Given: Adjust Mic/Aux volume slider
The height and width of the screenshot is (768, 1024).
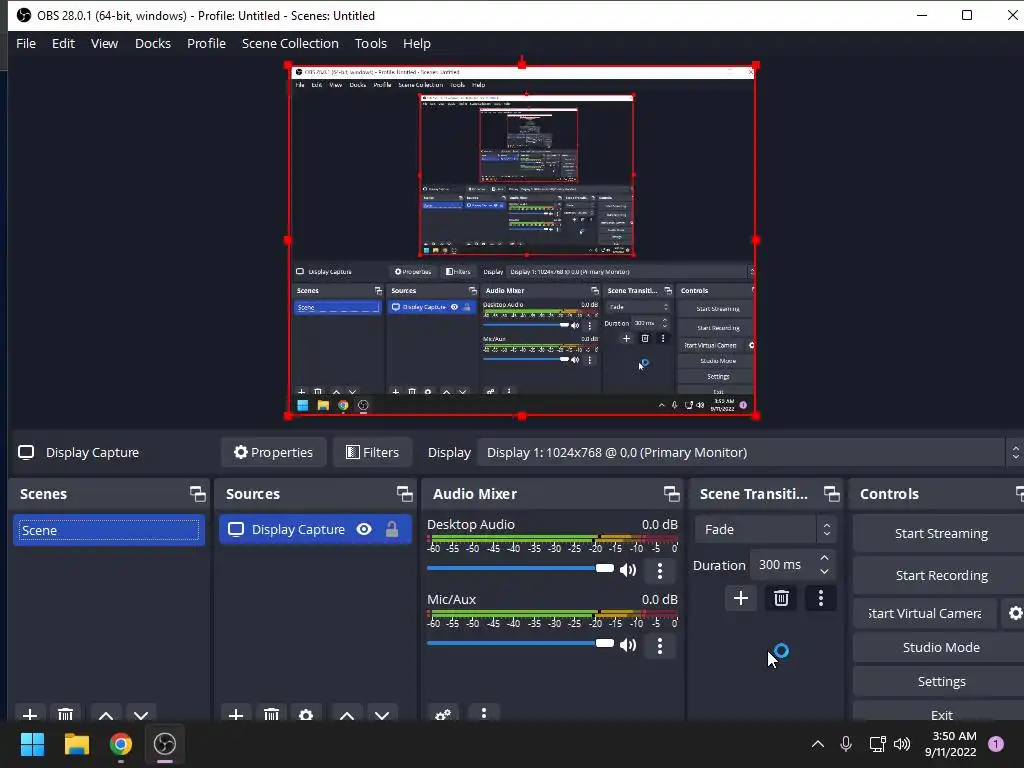Looking at the screenshot, I should [520, 643].
